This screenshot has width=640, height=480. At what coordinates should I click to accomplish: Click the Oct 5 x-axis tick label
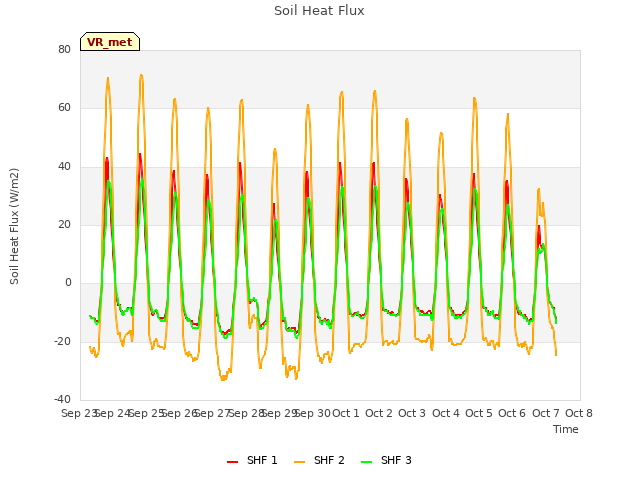point(479,413)
